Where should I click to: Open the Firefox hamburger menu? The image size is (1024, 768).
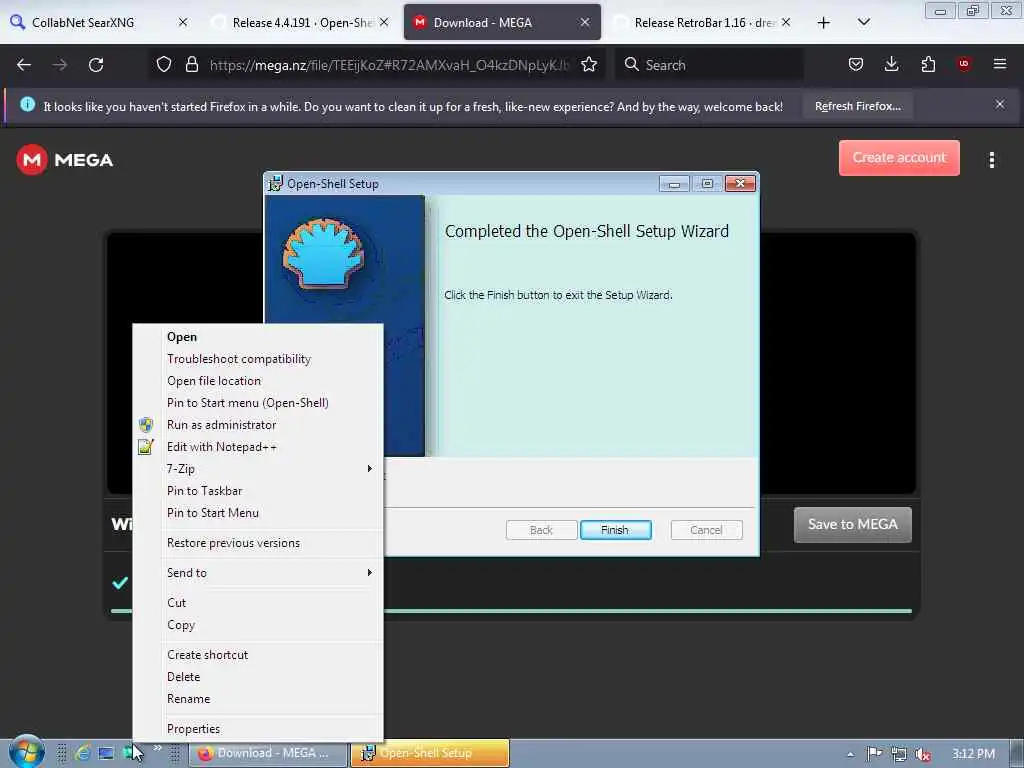(1000, 64)
